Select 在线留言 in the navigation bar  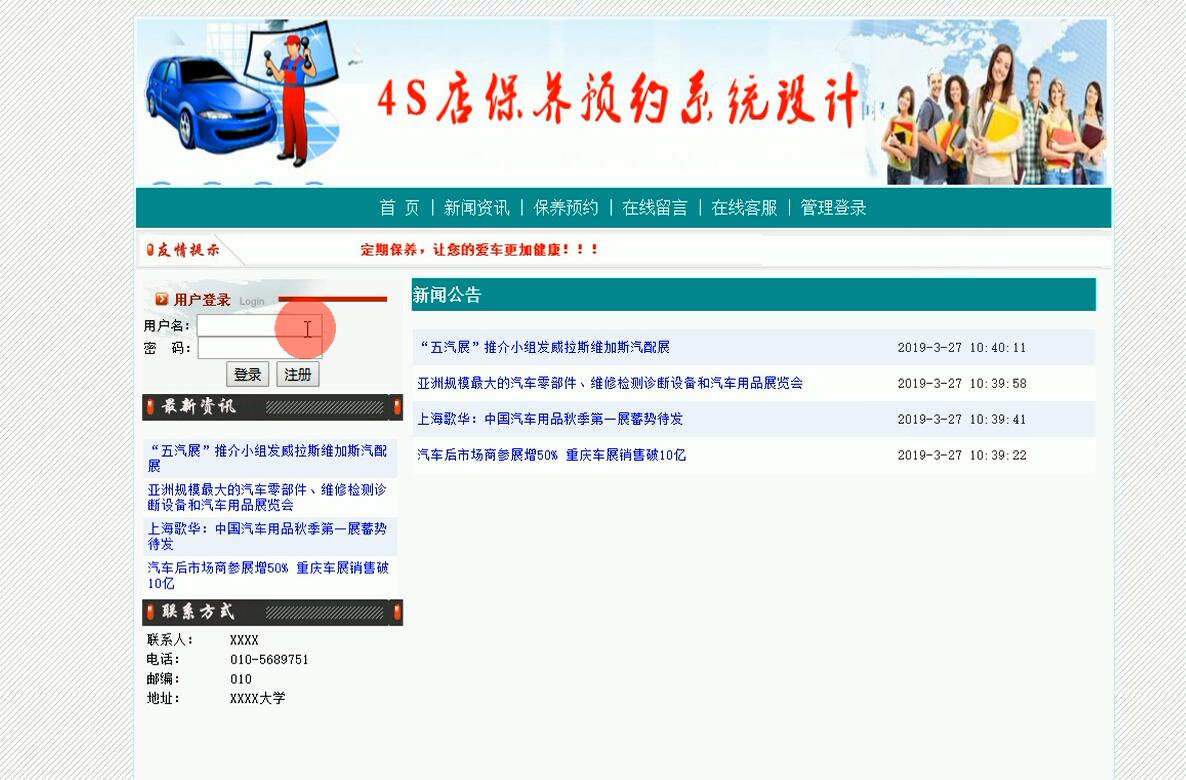click(x=655, y=208)
